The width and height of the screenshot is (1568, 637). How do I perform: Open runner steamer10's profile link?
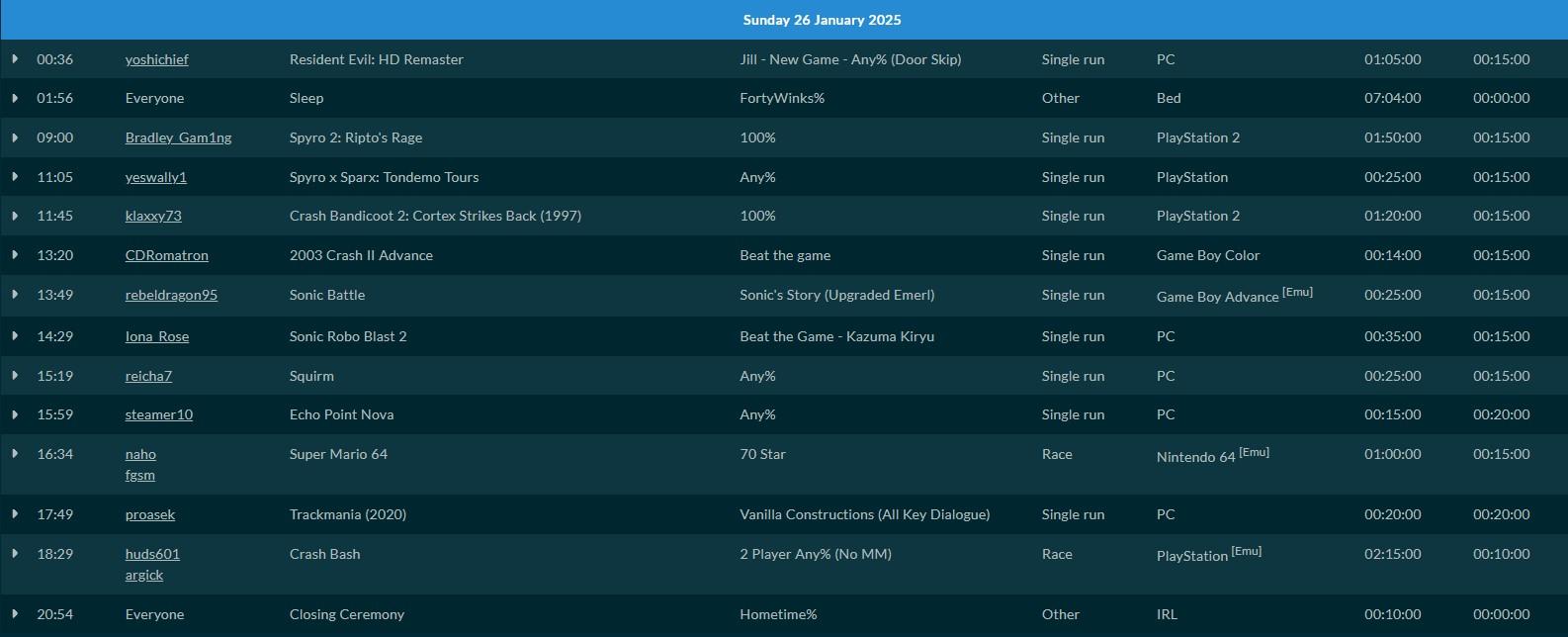pos(158,414)
